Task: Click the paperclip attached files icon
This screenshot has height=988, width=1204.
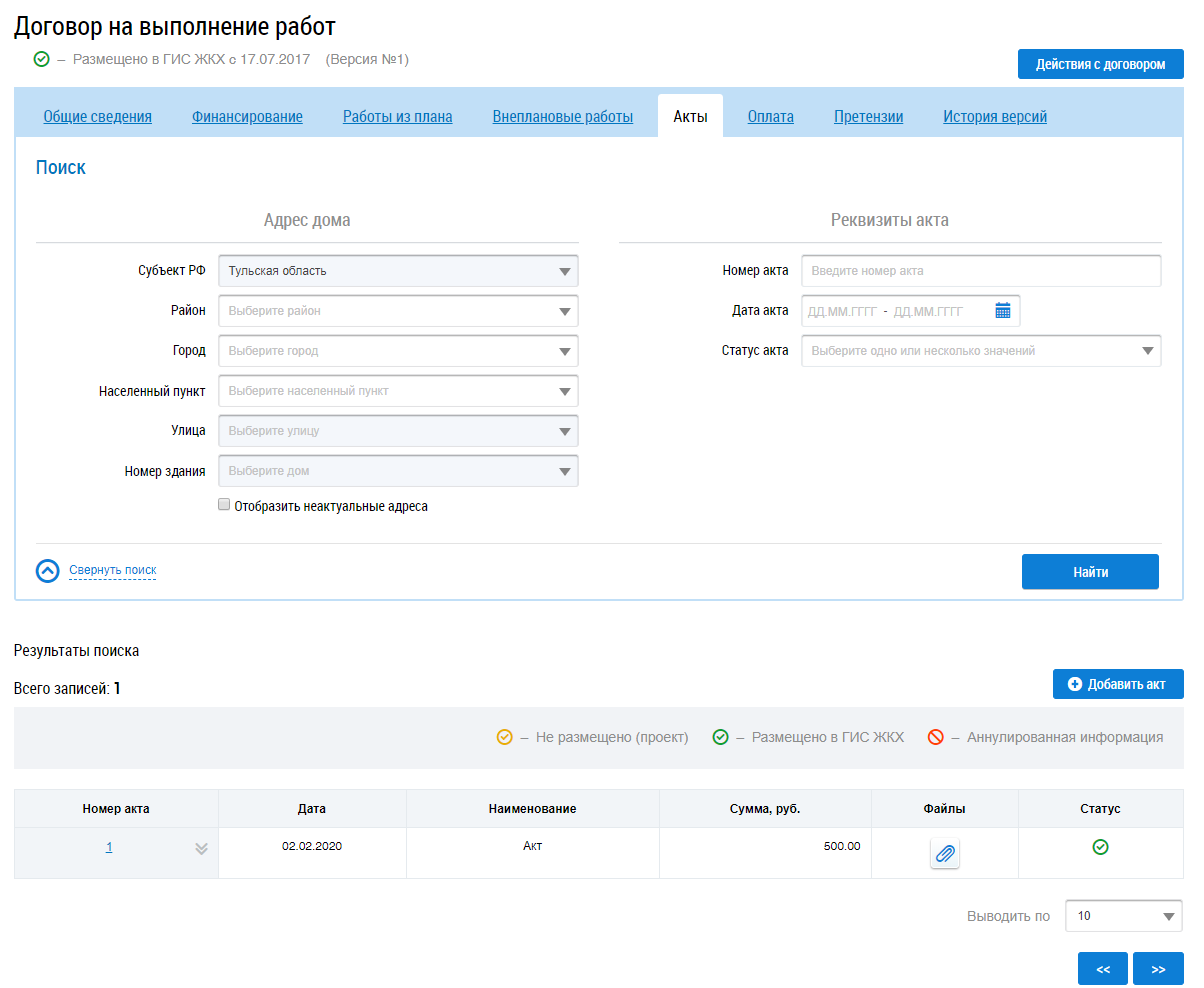Action: tap(944, 854)
